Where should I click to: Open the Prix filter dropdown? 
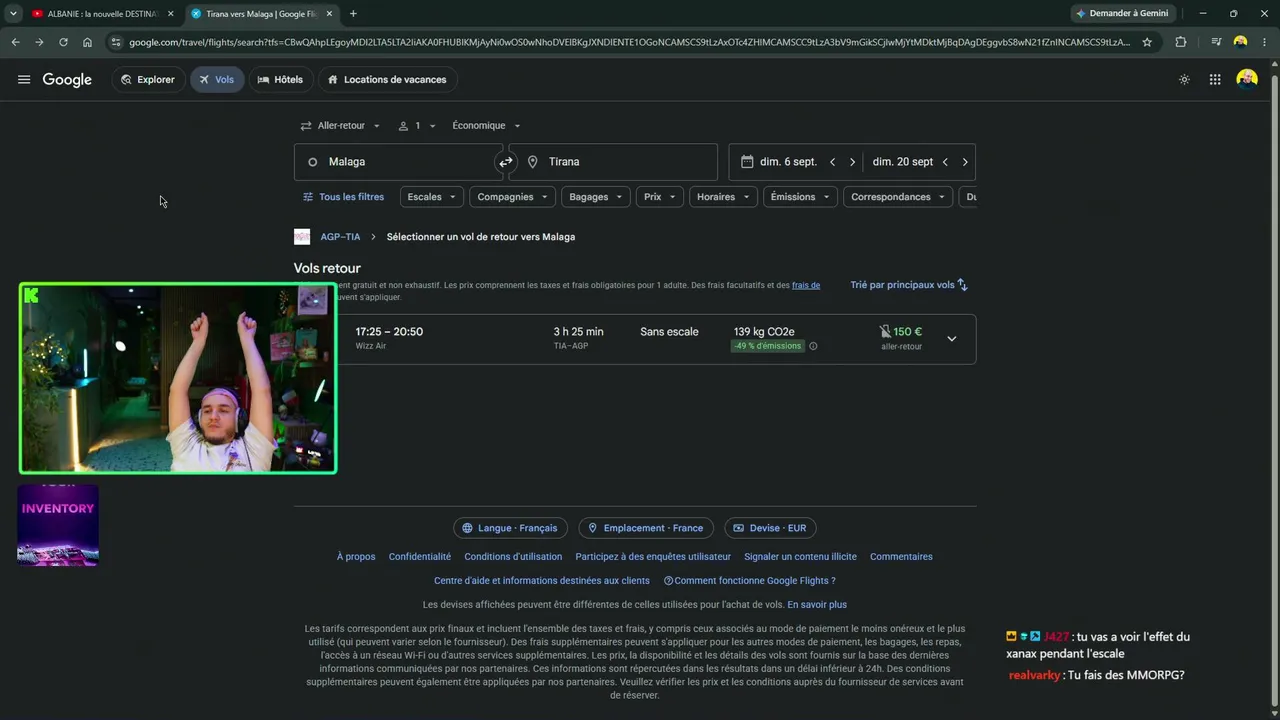[660, 197]
